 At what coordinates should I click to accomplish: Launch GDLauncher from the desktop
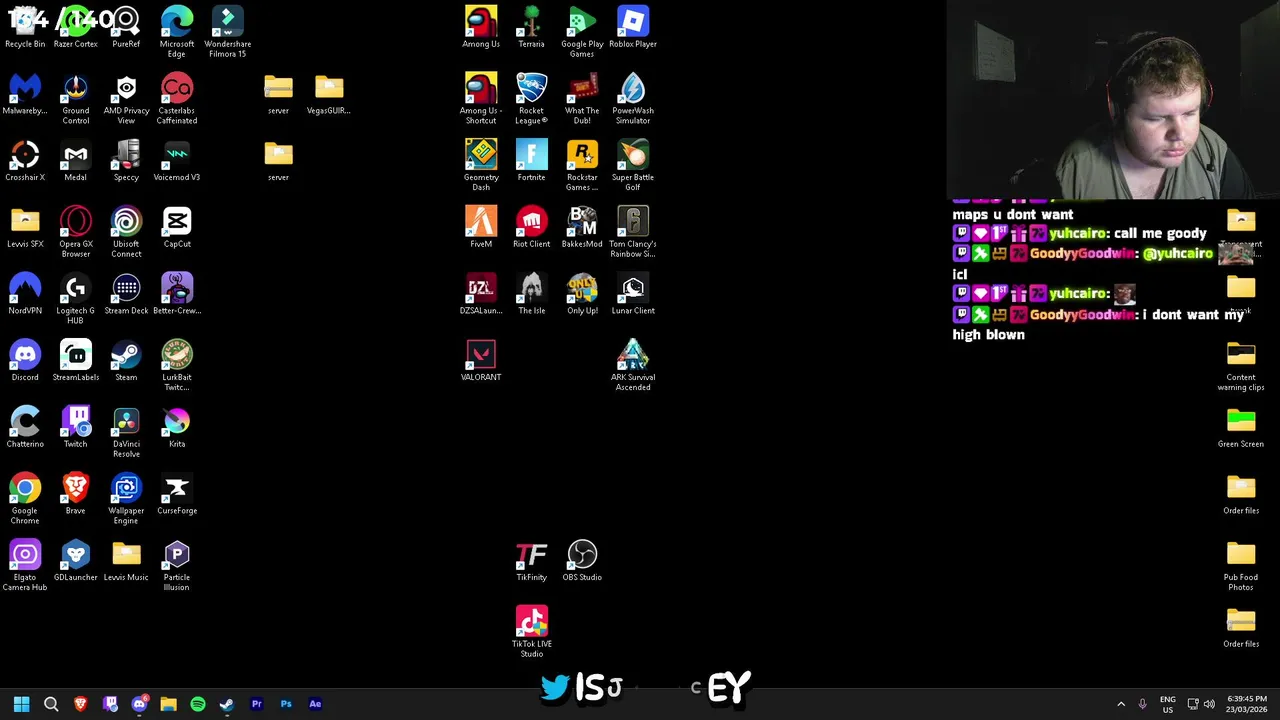(75, 562)
